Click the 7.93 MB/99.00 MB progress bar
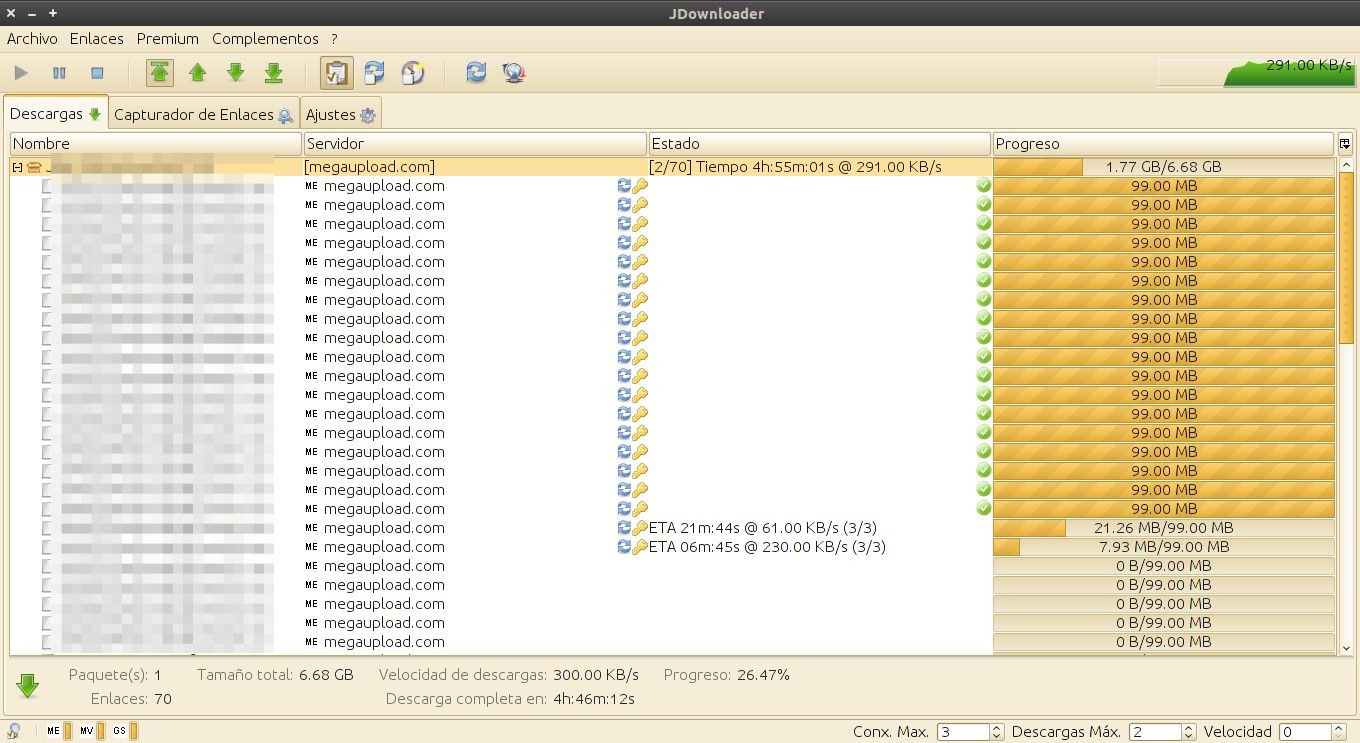 click(x=1163, y=547)
